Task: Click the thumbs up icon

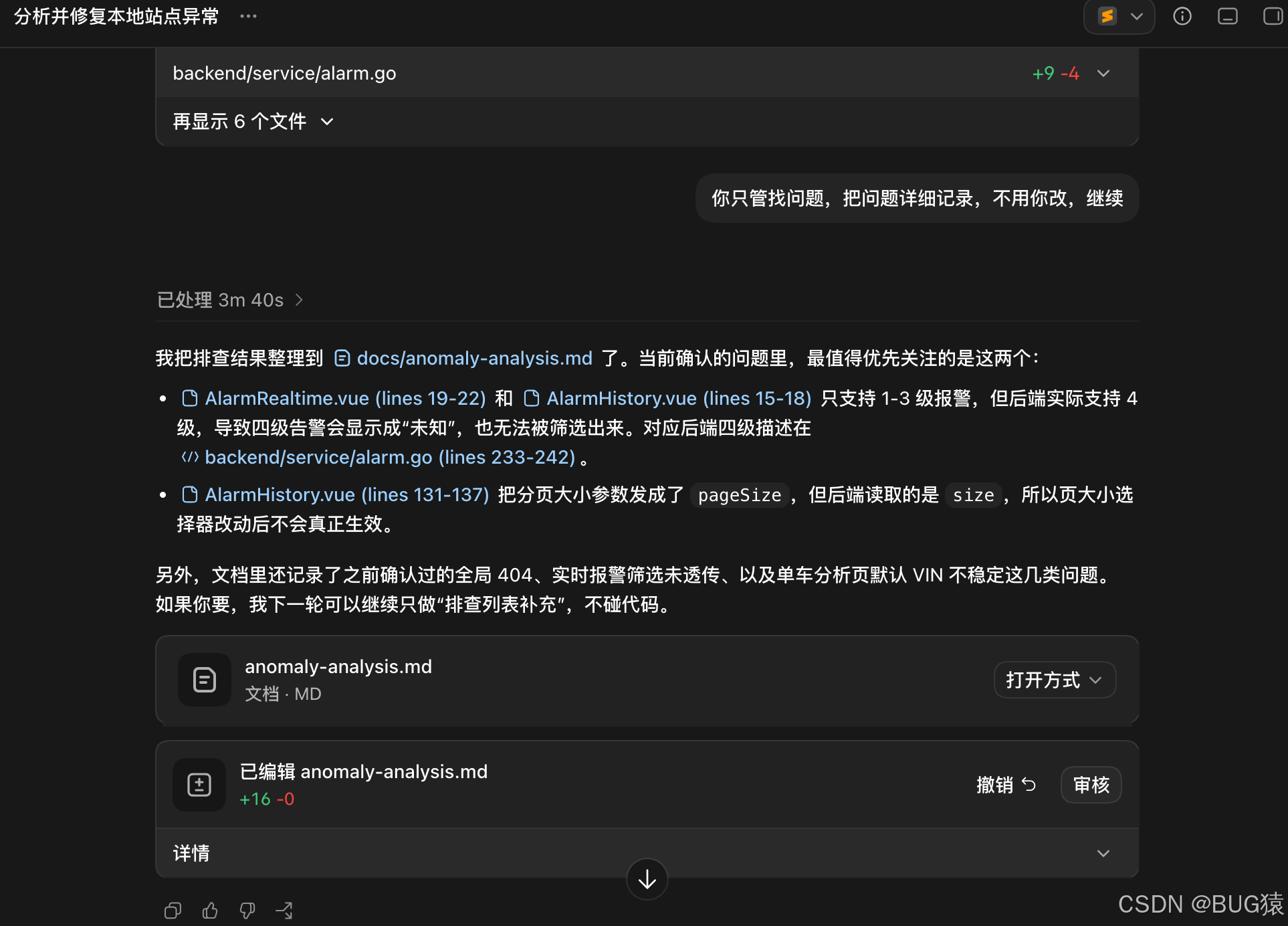Action: [x=210, y=911]
